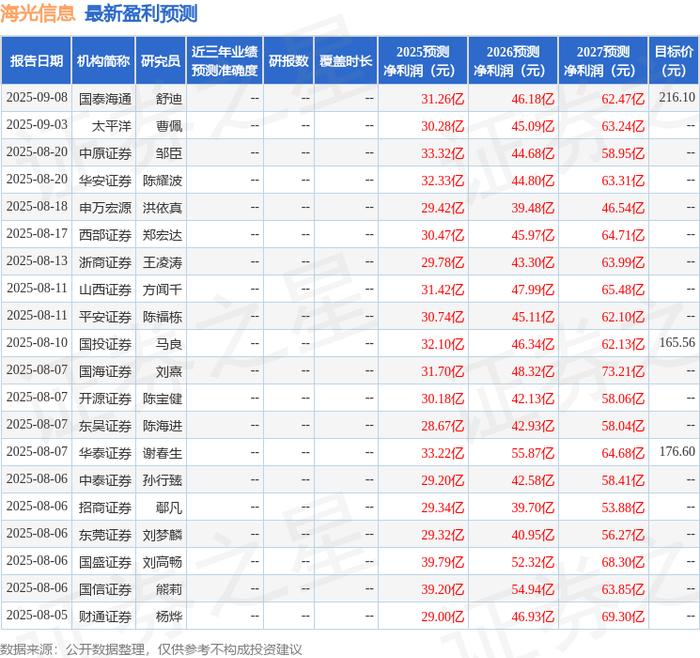Click analyst name 刘梦麟
This screenshot has height=658, width=700.
(162, 534)
